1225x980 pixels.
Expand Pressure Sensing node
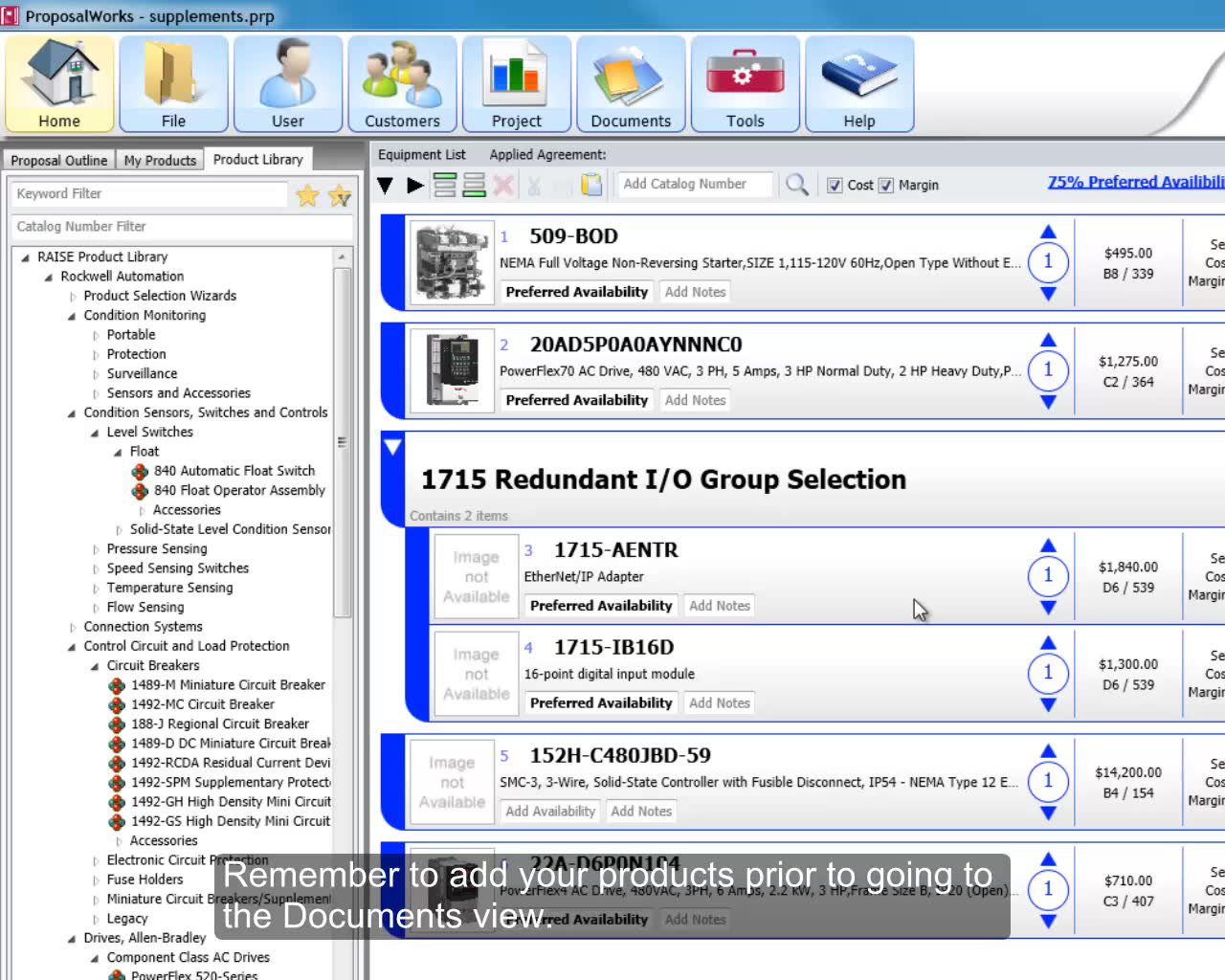(95, 549)
